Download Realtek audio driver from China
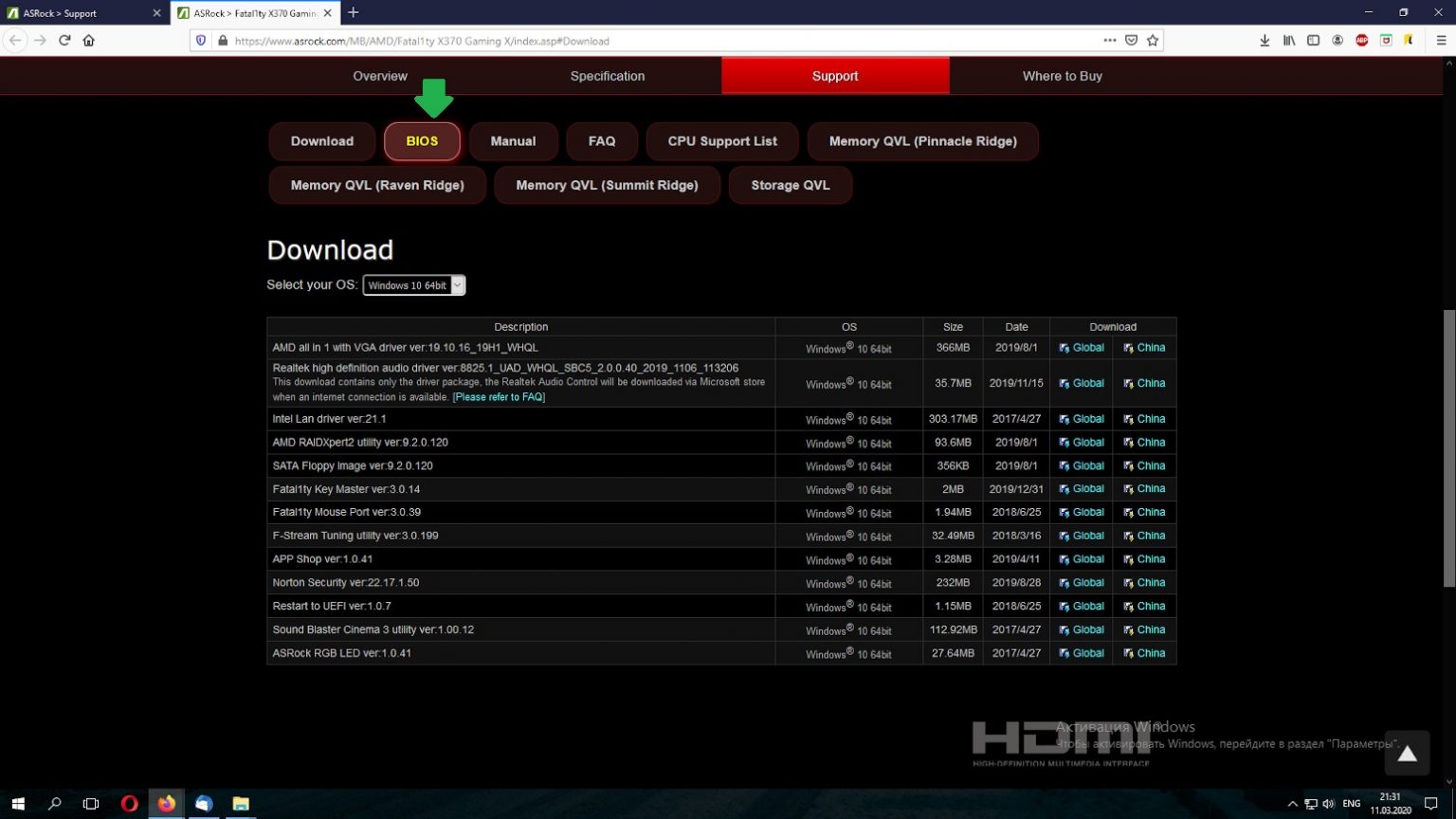 coord(1144,384)
